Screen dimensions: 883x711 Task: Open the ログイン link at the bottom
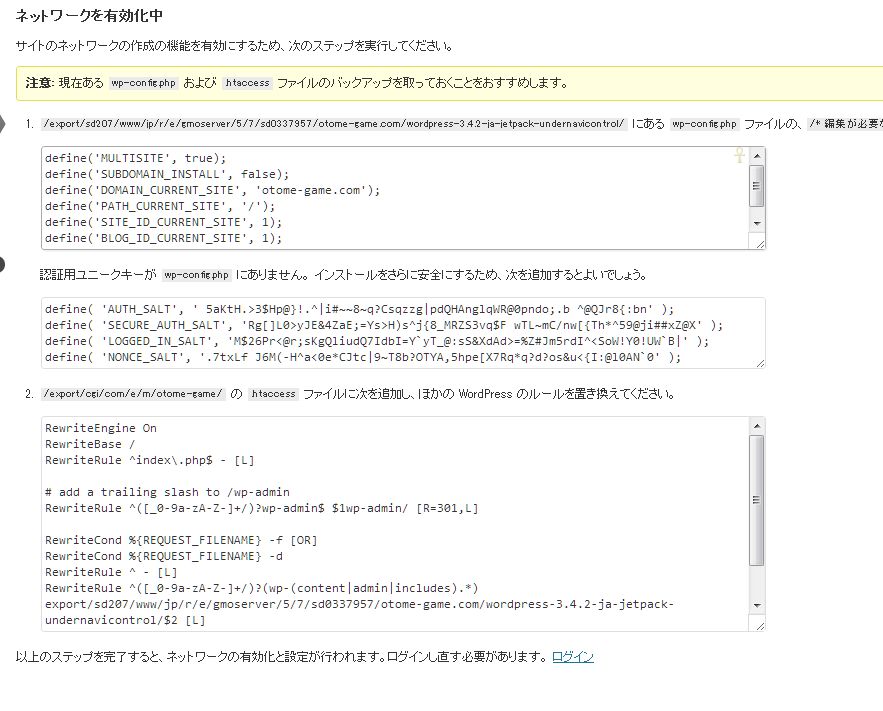point(573,657)
